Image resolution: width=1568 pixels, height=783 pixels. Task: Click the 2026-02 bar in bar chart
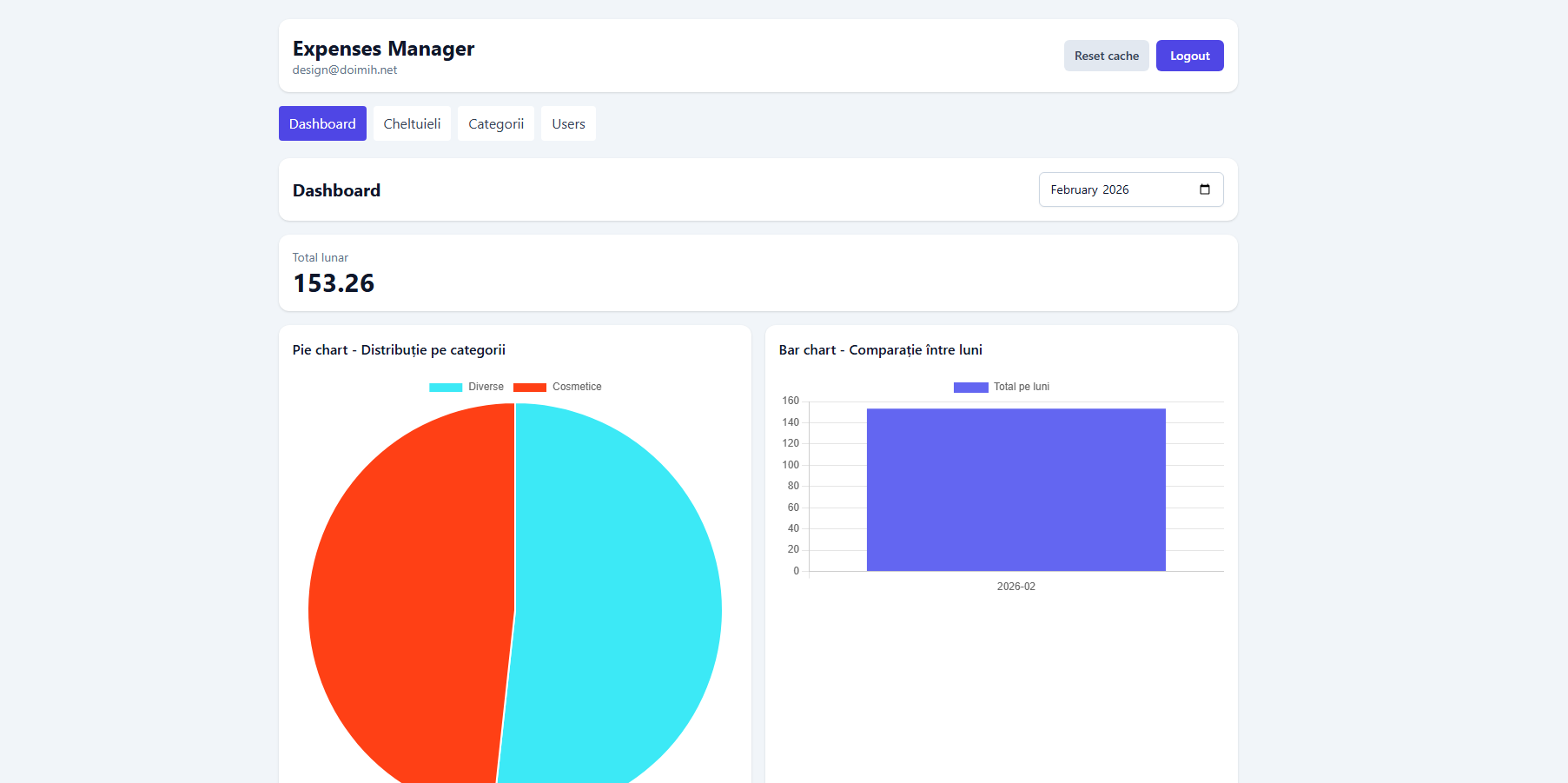pos(1016,489)
